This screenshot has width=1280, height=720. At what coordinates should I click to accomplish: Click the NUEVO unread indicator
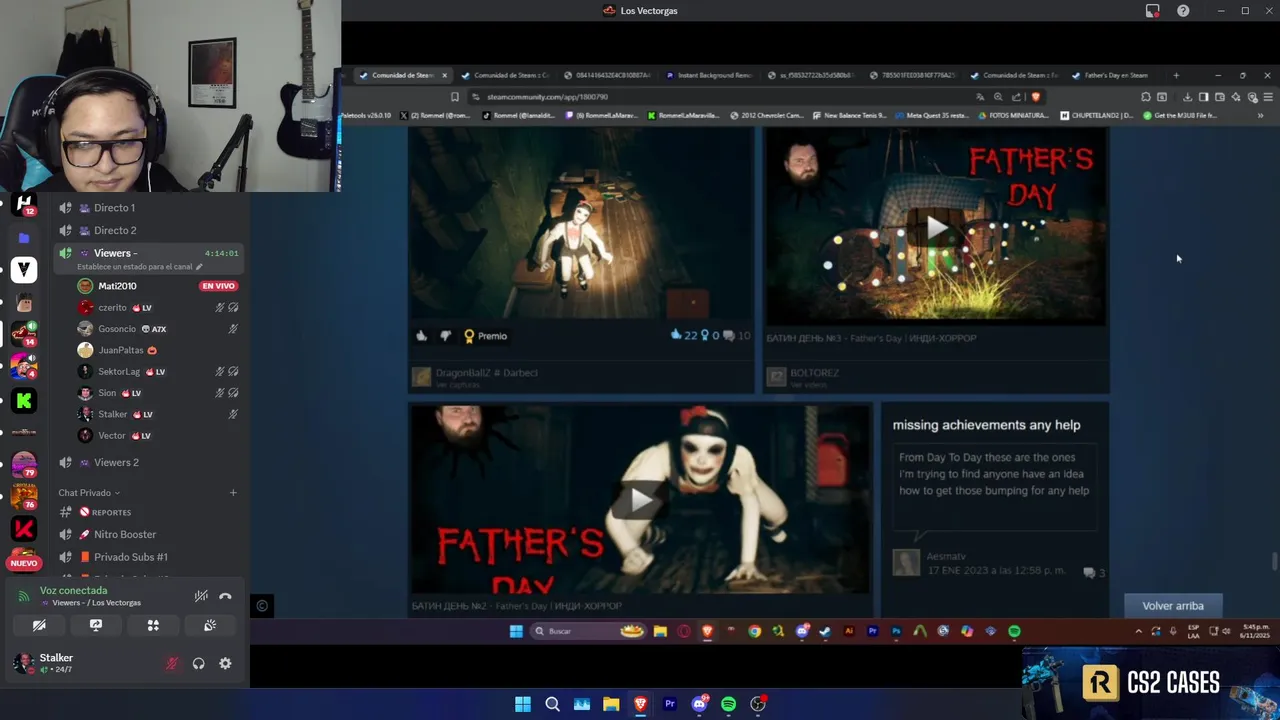tap(24, 563)
